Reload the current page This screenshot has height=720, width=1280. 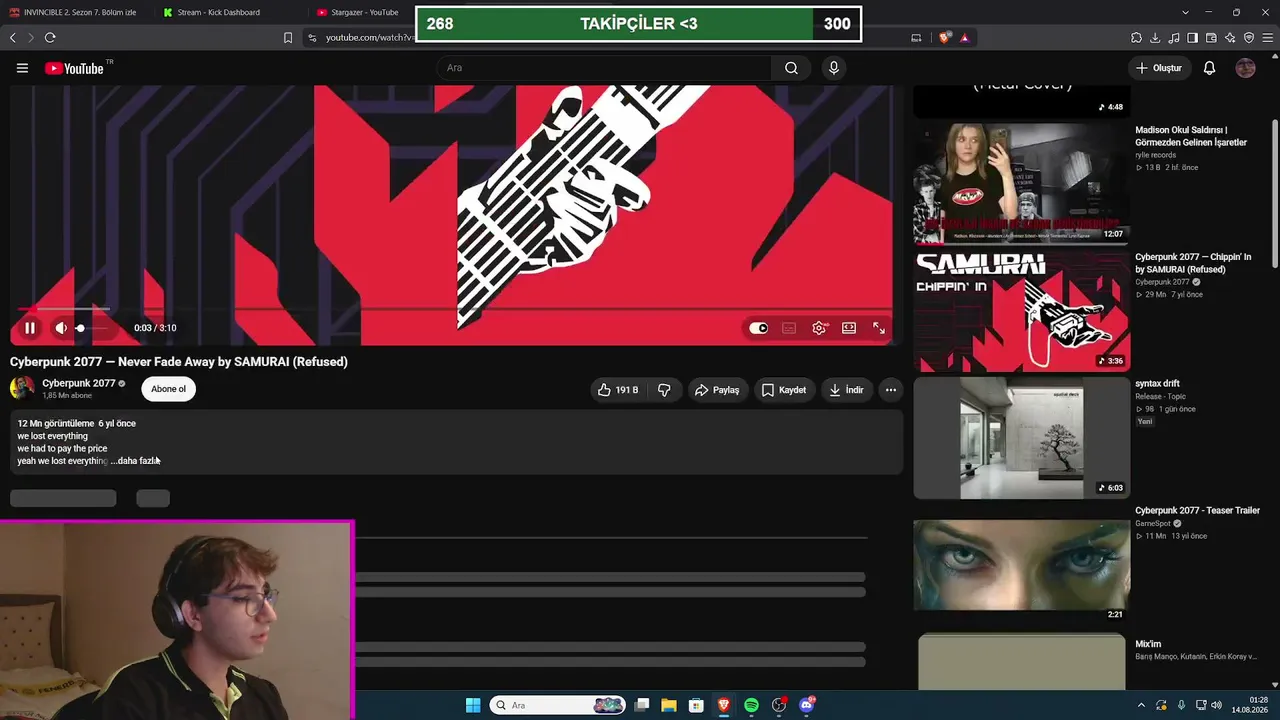tap(50, 38)
